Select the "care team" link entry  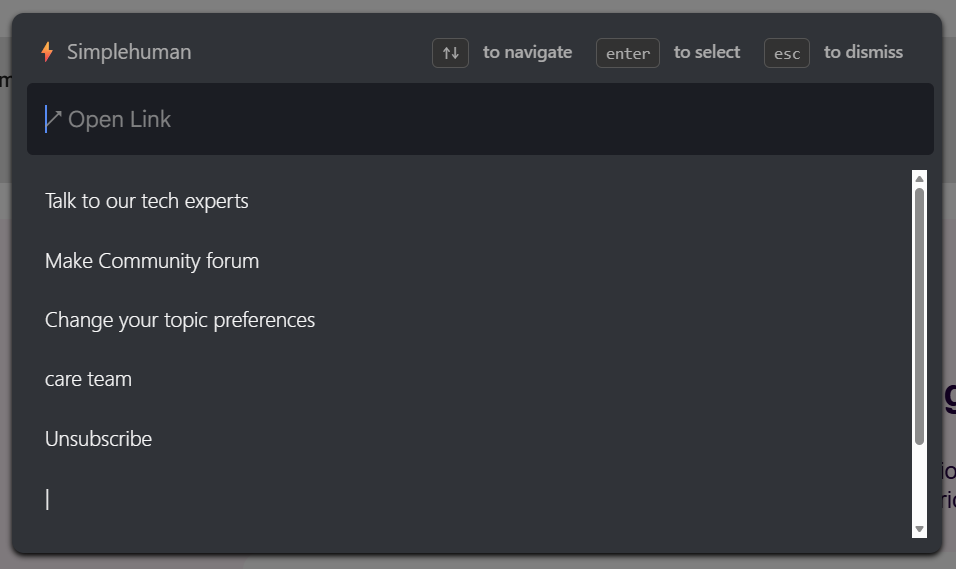coord(88,379)
